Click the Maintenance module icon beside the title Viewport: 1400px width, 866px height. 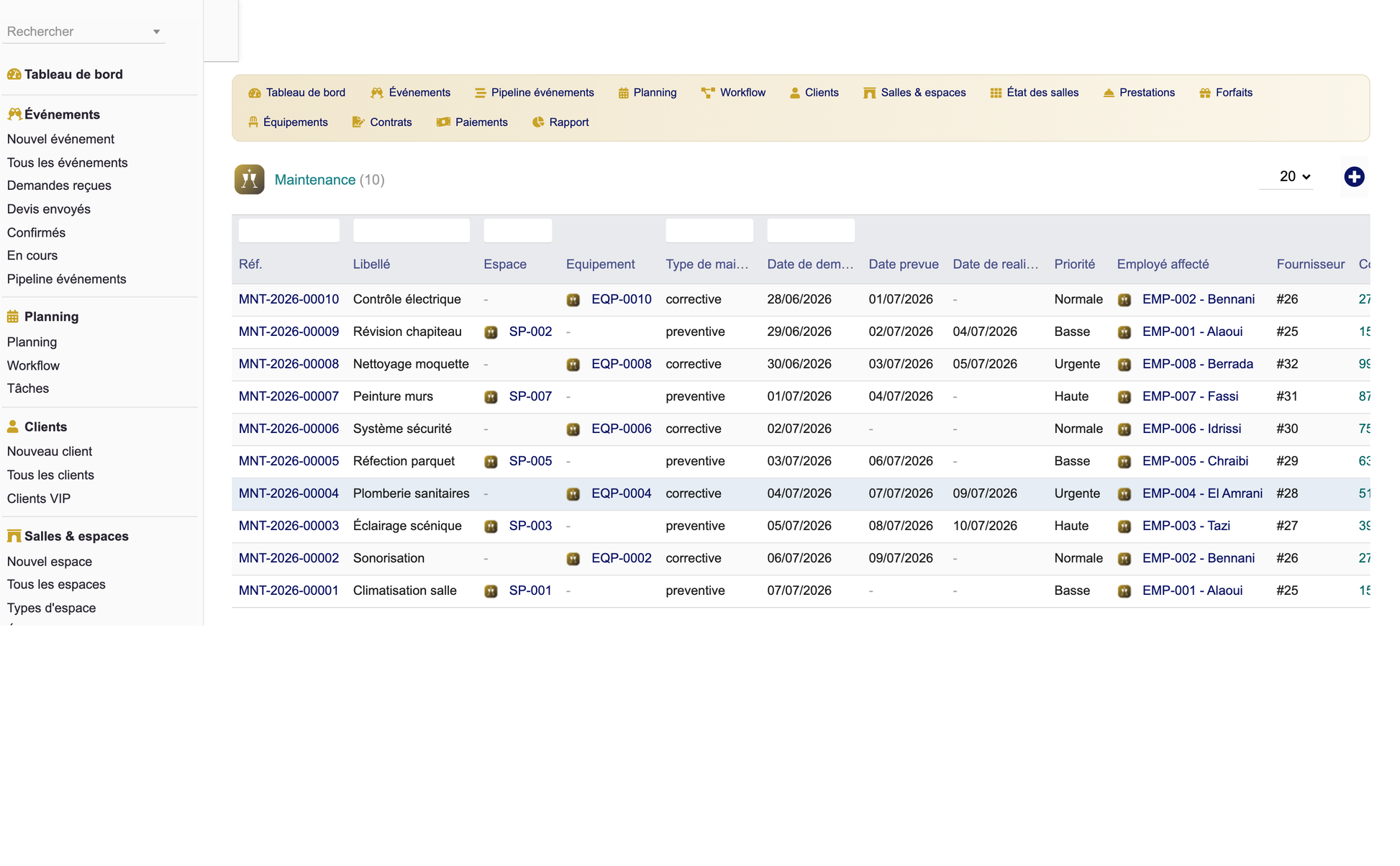pos(249,180)
